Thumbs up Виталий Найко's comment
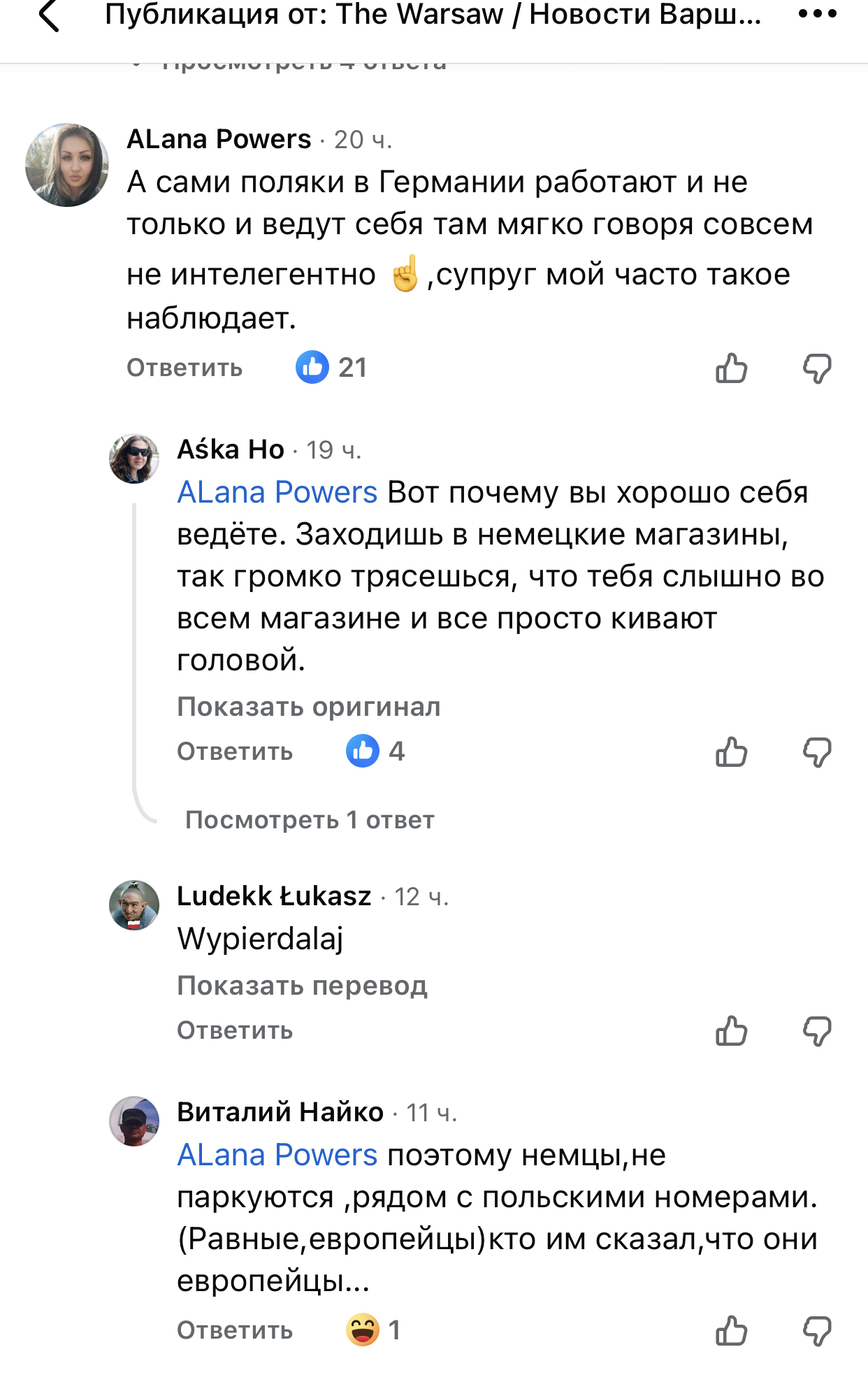The width and height of the screenshot is (868, 1375). click(731, 1330)
